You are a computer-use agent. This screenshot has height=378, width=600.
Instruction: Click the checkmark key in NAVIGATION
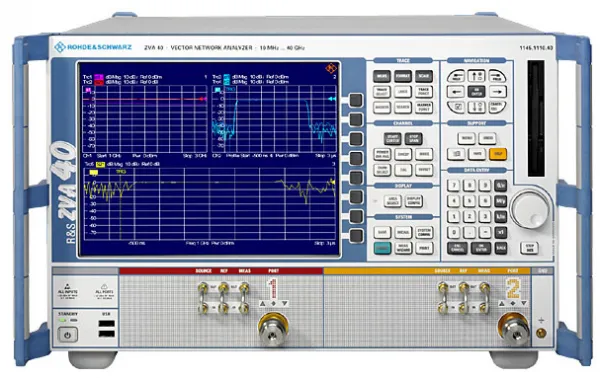click(x=457, y=107)
